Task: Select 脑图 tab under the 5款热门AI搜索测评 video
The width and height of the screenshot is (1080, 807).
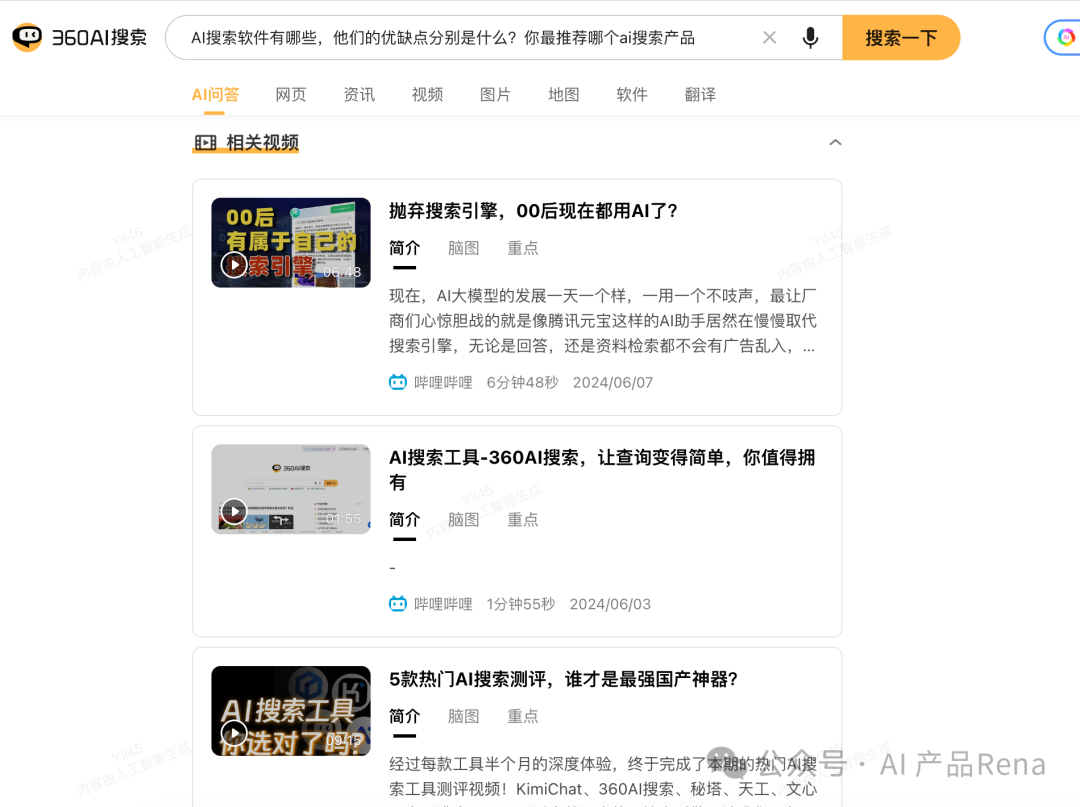Action: click(463, 716)
